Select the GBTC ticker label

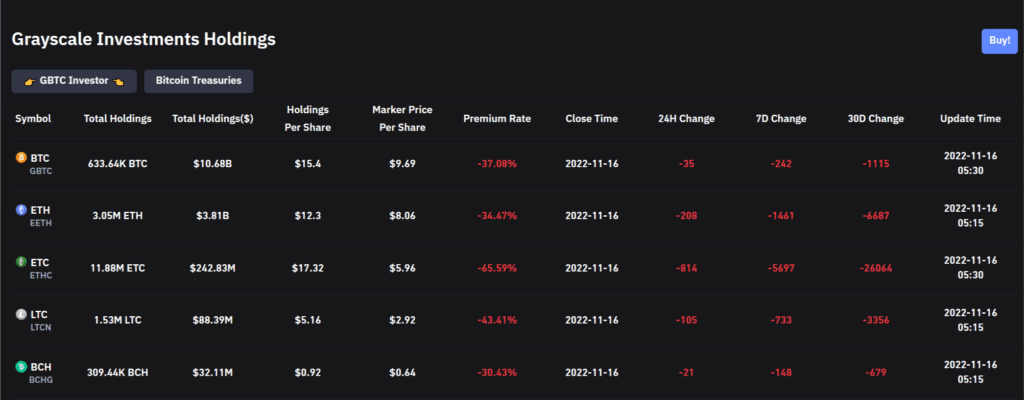[x=40, y=171]
